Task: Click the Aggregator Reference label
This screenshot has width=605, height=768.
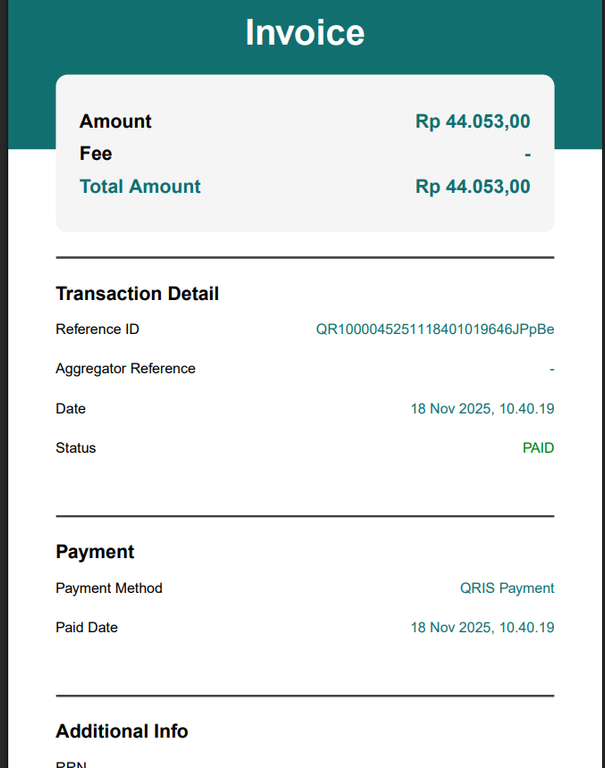Action: pos(125,369)
